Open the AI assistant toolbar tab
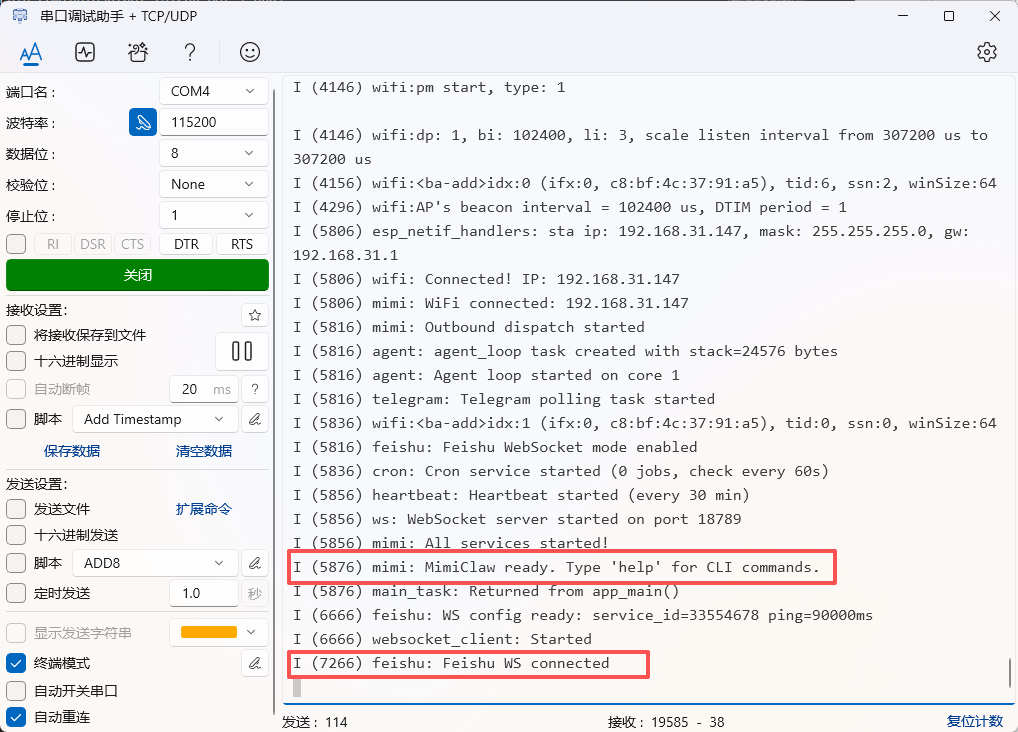 (138, 52)
